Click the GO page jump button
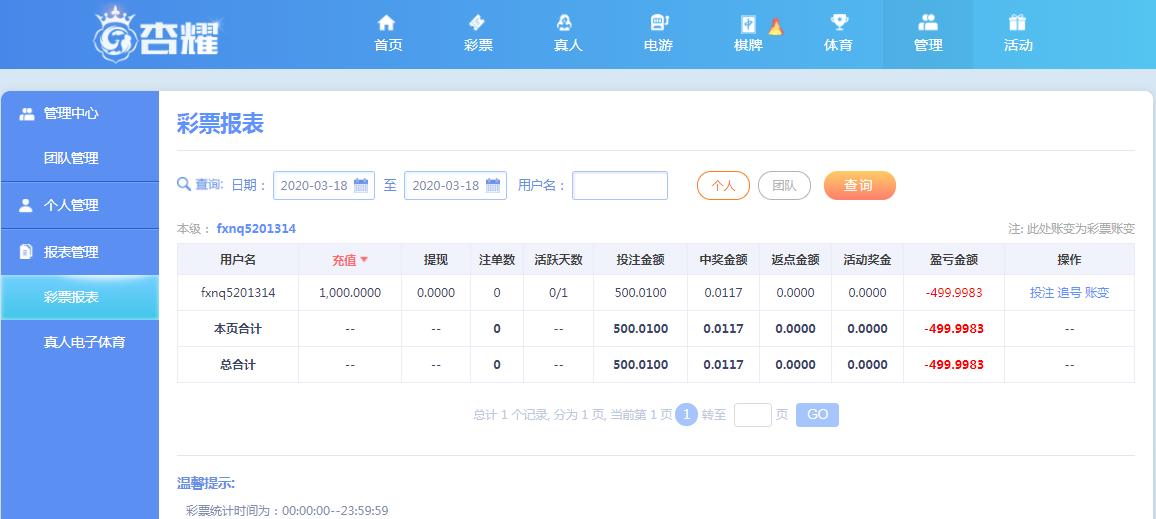The width and height of the screenshot is (1156, 519). click(x=818, y=414)
